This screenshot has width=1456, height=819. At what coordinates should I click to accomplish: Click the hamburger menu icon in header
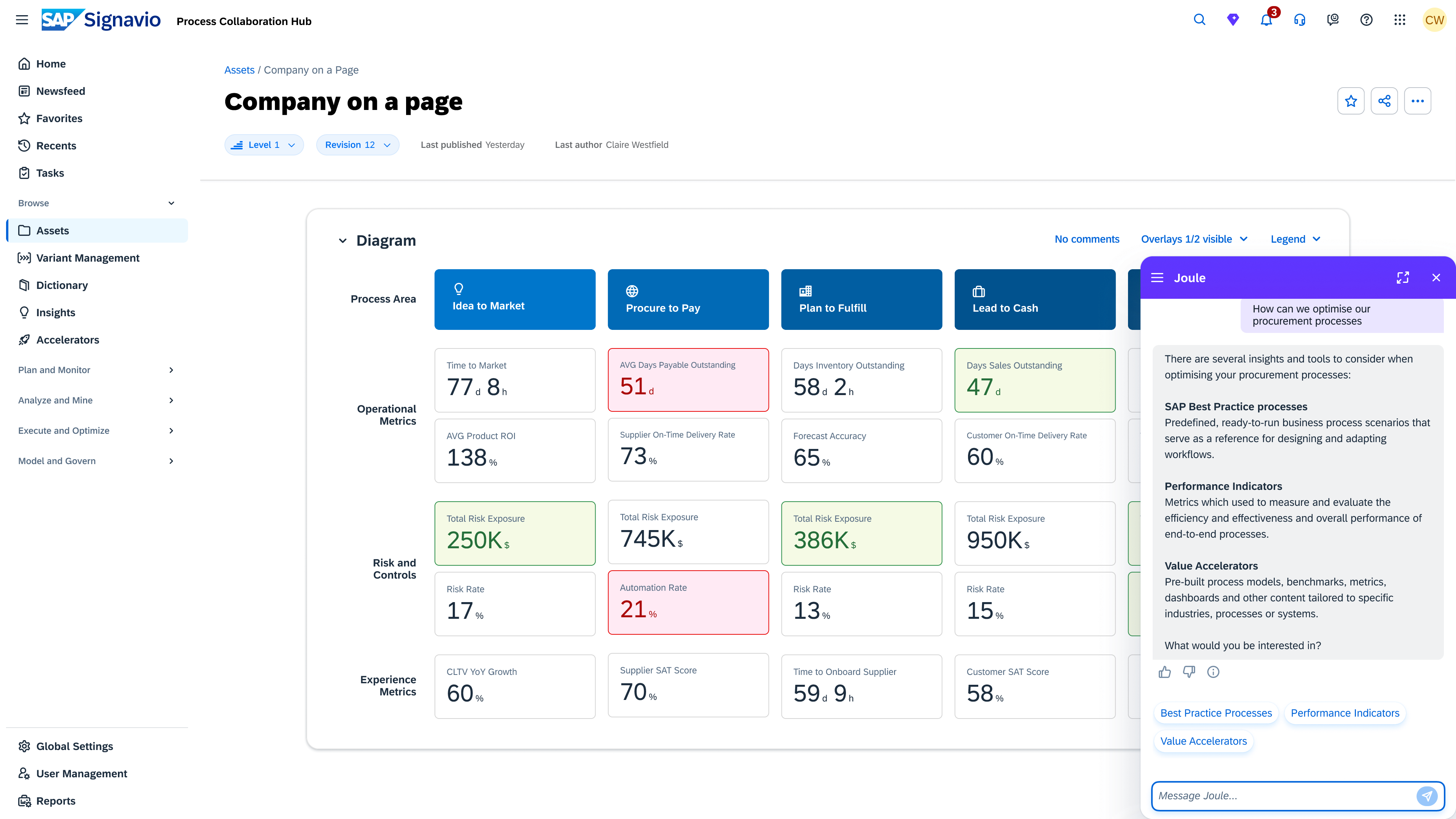click(x=22, y=20)
